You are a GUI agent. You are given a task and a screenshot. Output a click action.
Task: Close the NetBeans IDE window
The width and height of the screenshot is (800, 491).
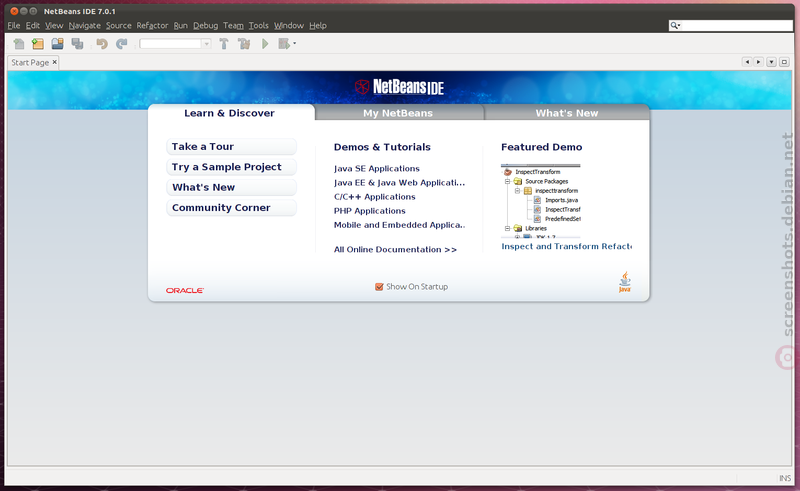coord(14,11)
